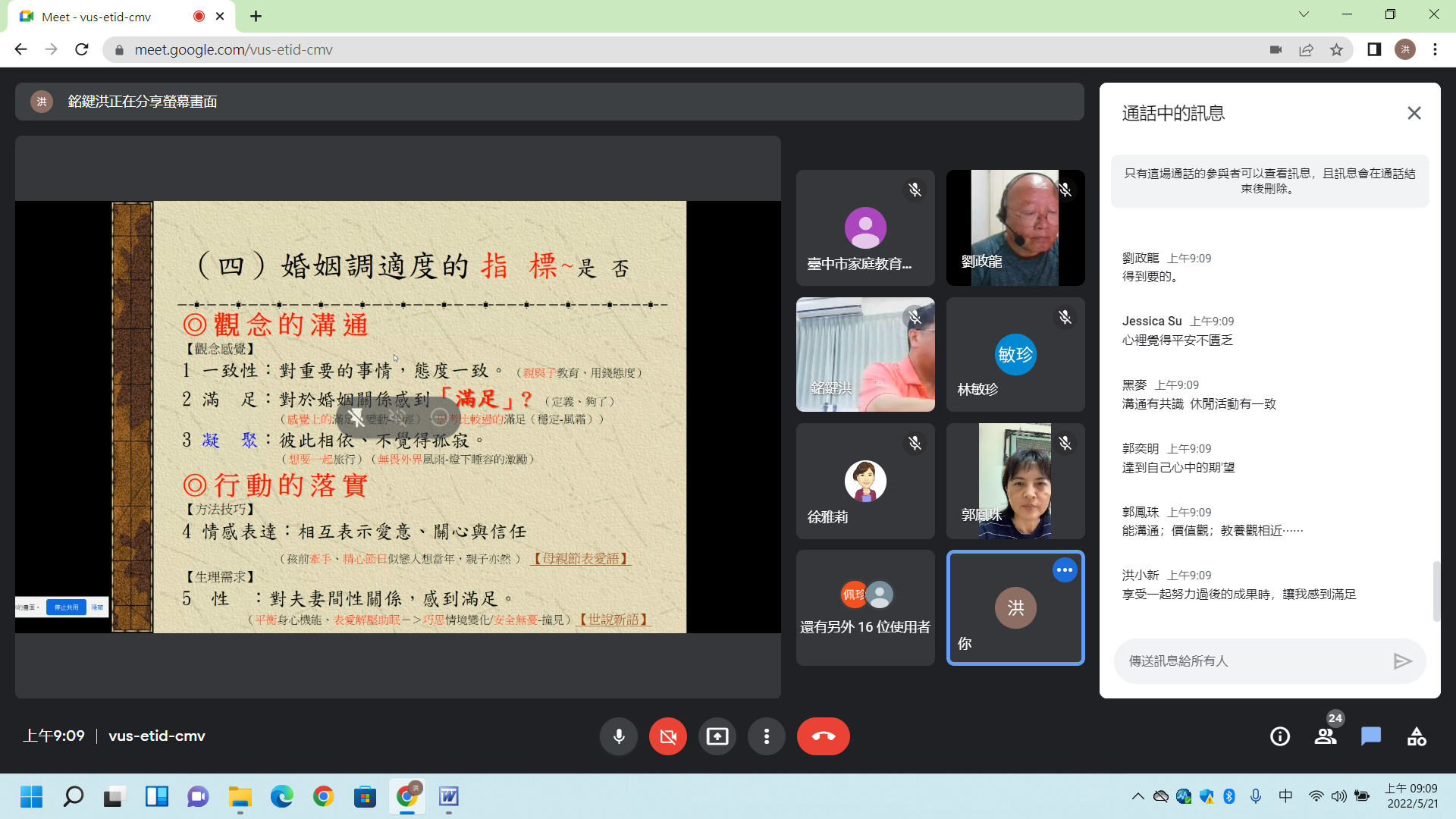Click the 臺中市家庭教育 participant tile
The height and width of the screenshot is (819, 1456).
(x=865, y=227)
